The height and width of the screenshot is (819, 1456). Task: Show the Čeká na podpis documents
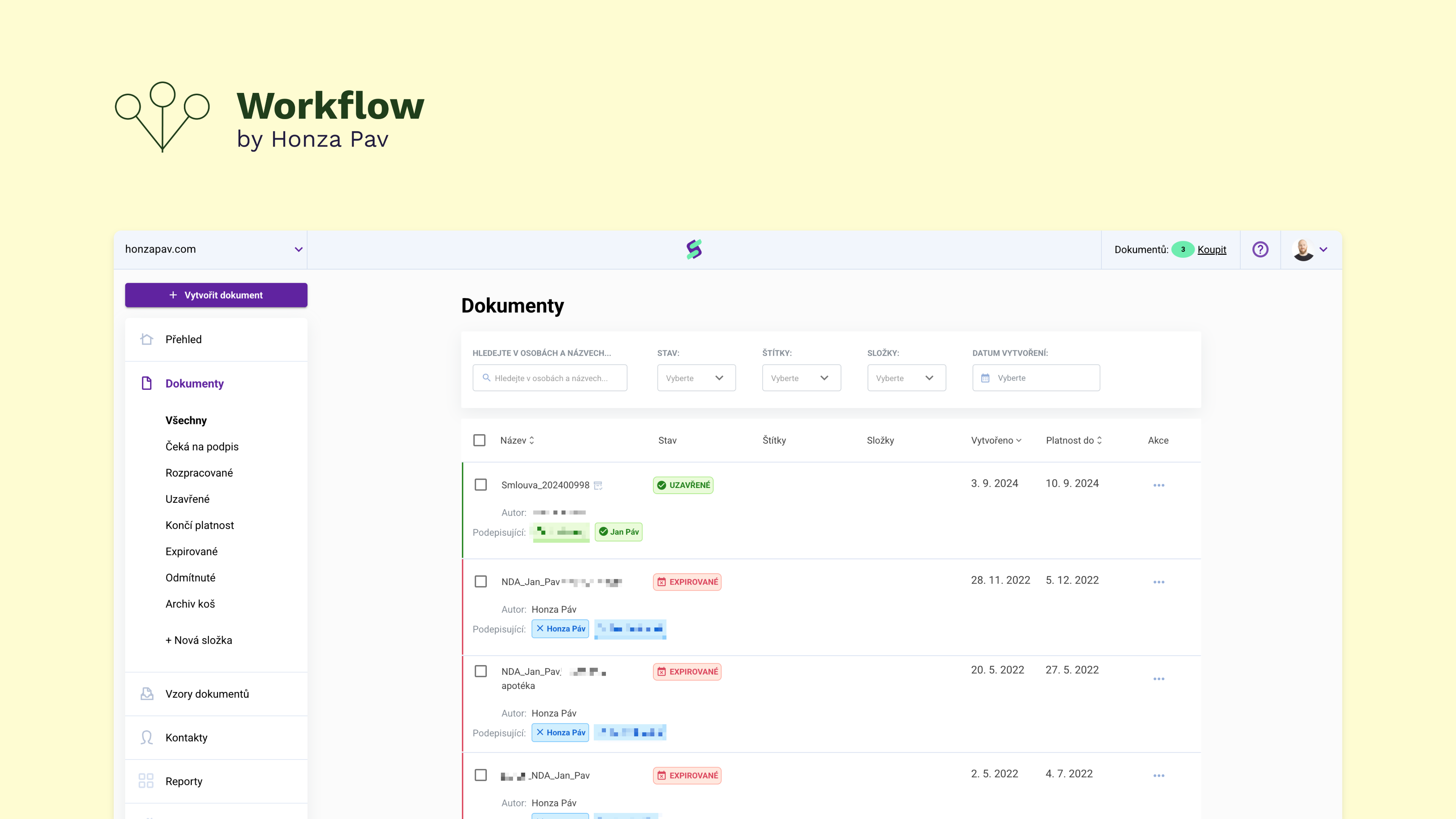point(202,447)
